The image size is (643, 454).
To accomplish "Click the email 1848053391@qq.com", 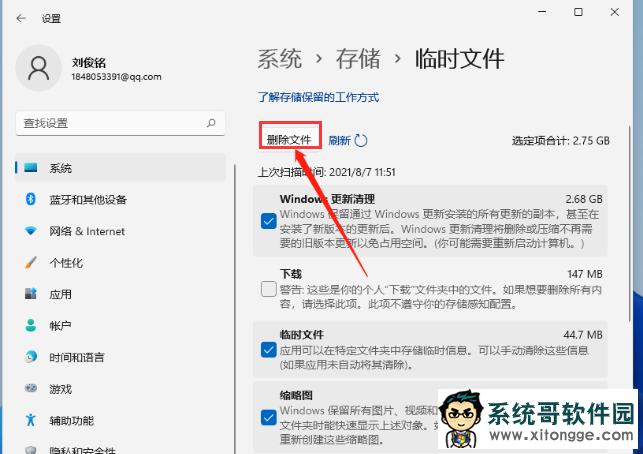I will pyautogui.click(x=116, y=77).
